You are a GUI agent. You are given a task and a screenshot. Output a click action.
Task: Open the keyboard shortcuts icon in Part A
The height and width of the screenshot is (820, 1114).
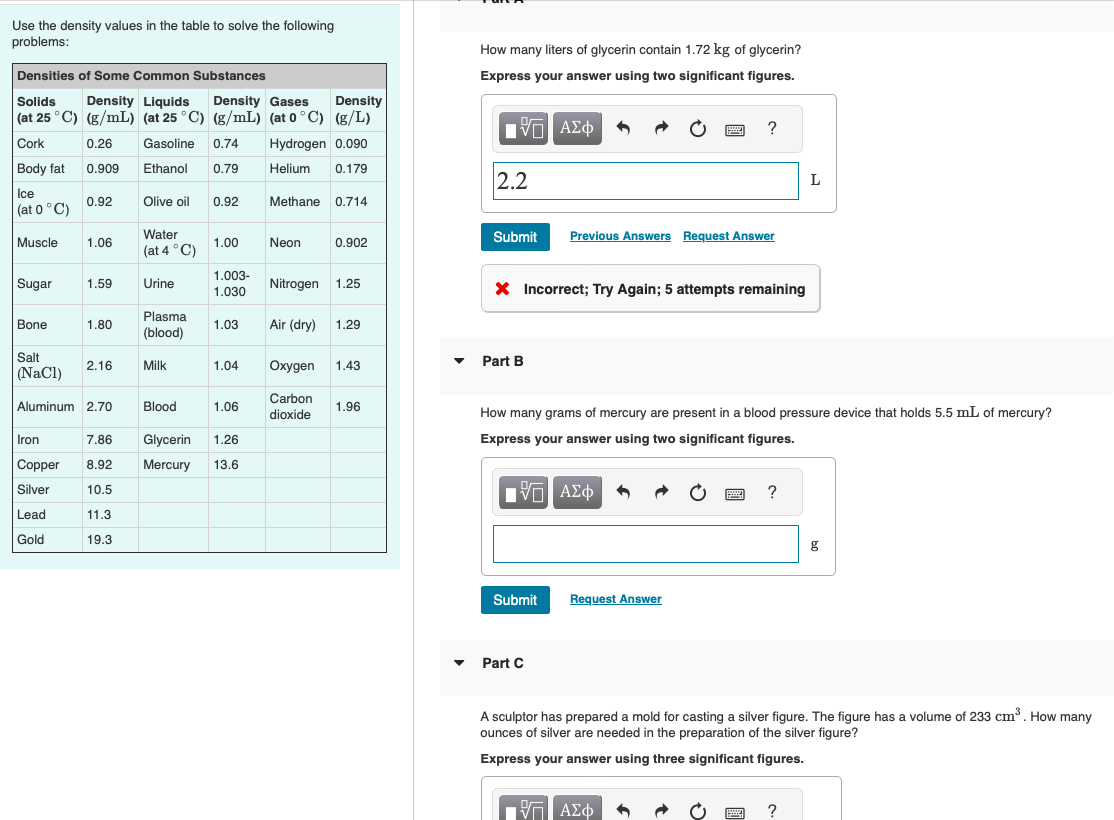tap(735, 128)
